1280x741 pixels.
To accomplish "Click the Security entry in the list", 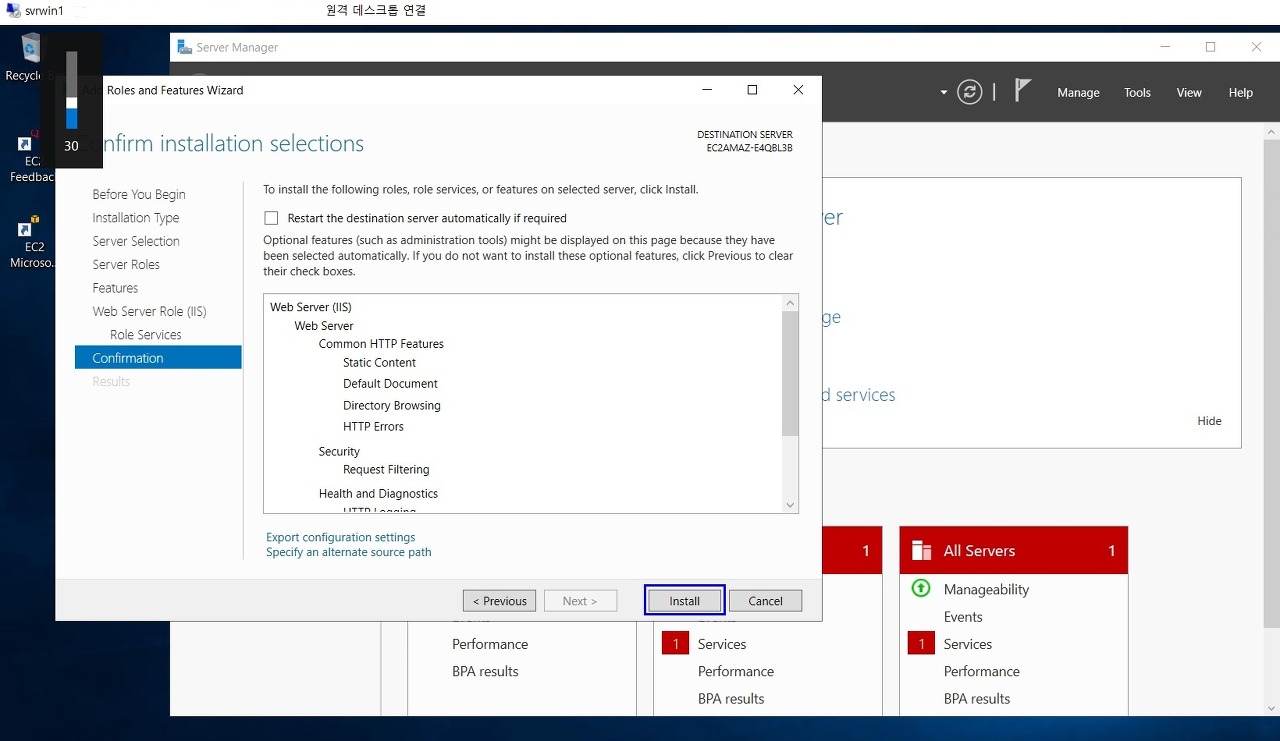I will 339,452.
